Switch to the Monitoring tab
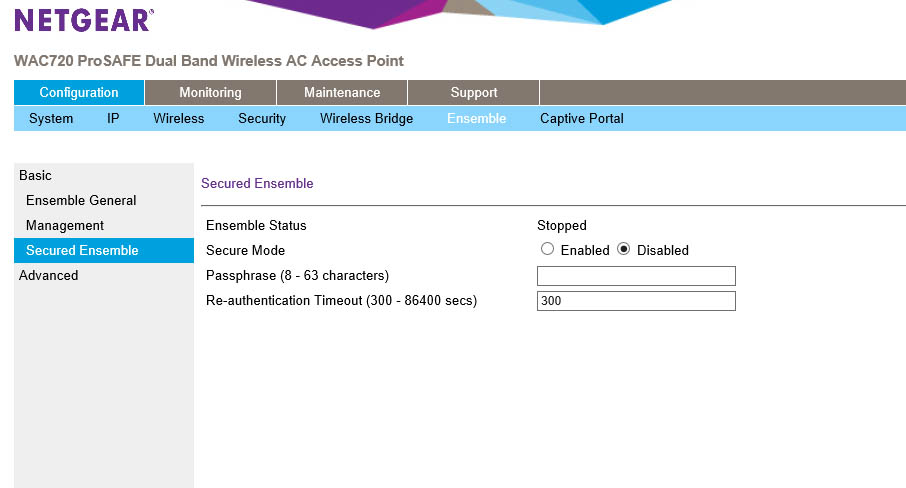Viewport: 906px width, 488px height. (210, 92)
